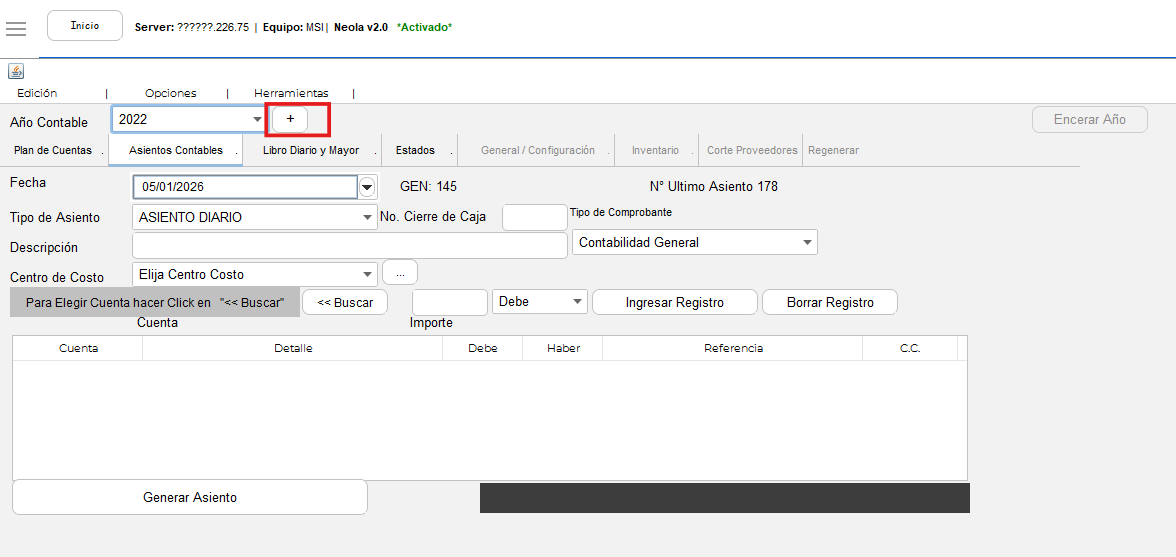Click the Descripción text field
The width and height of the screenshot is (1176, 557).
349,246
